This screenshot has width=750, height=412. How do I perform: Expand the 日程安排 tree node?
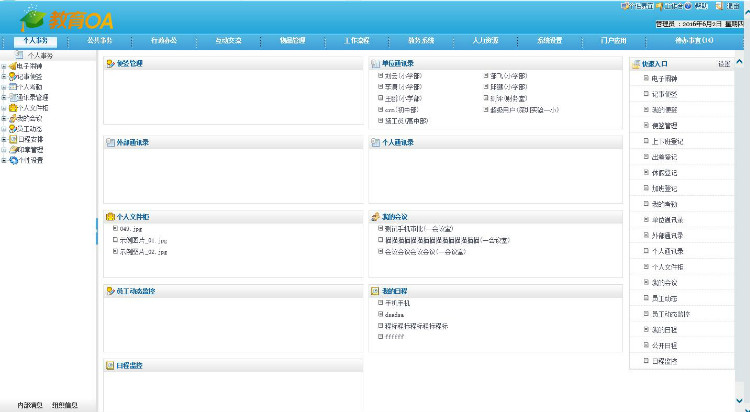coord(3,139)
